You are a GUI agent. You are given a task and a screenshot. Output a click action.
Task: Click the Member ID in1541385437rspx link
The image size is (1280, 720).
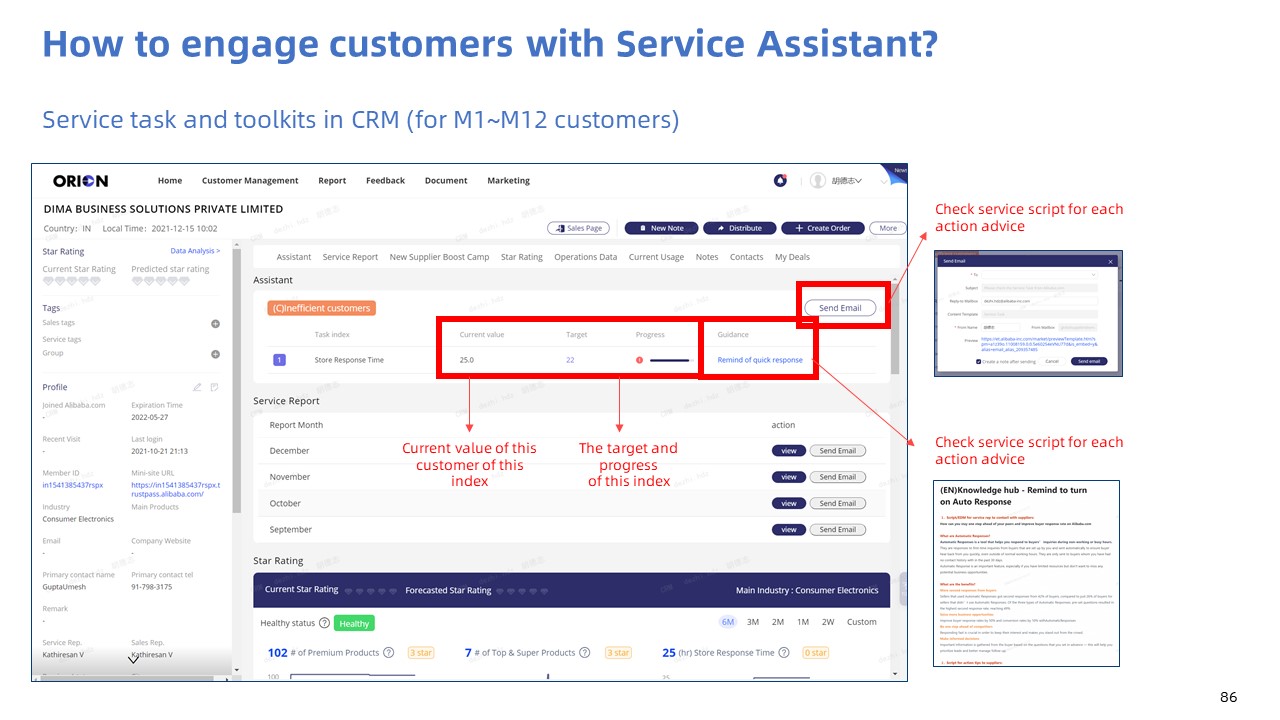(73, 485)
